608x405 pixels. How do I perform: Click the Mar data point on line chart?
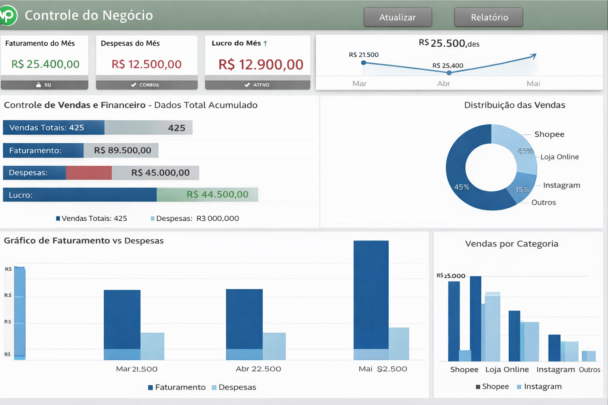[x=365, y=62]
